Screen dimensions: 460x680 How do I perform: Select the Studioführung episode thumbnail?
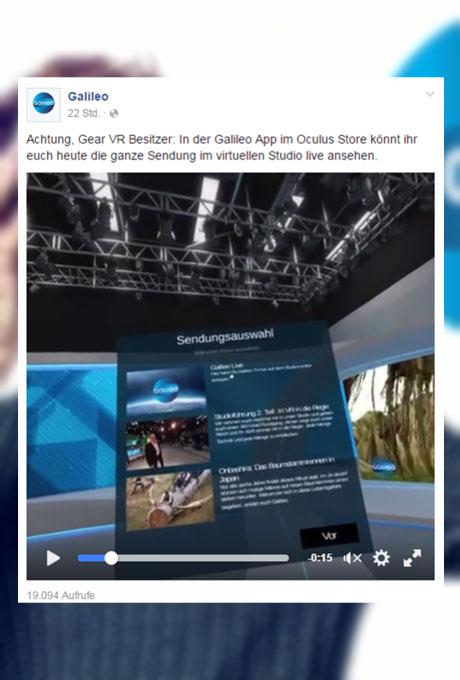[x=168, y=443]
